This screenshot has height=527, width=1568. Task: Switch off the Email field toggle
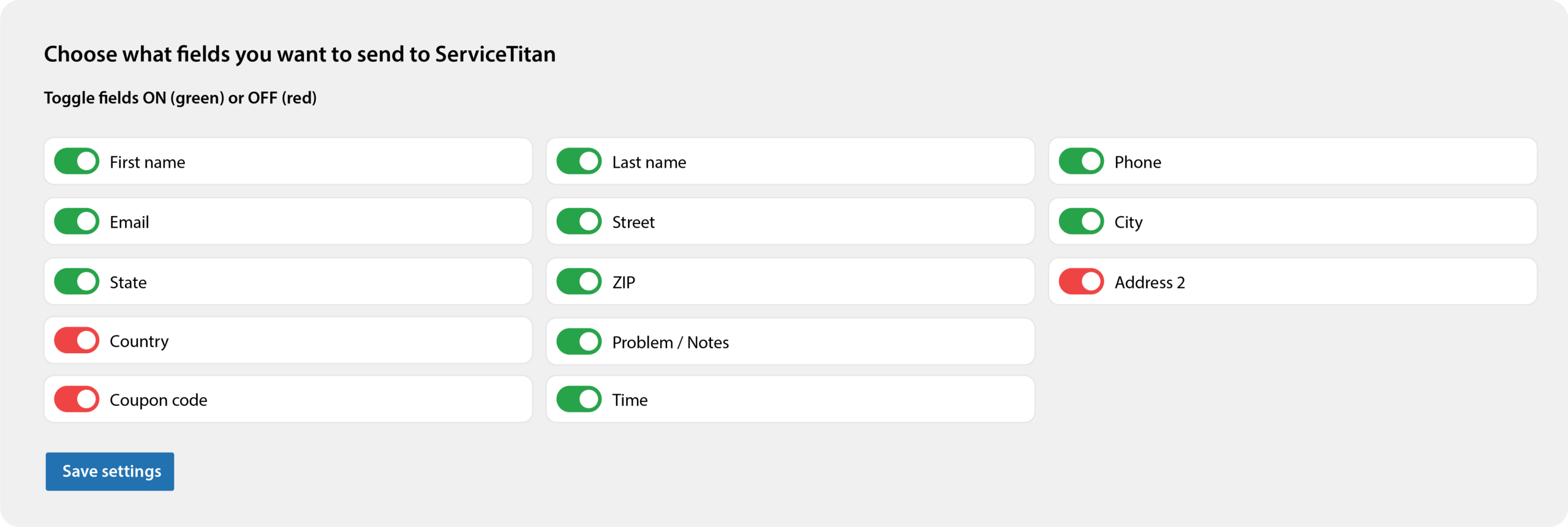point(77,222)
